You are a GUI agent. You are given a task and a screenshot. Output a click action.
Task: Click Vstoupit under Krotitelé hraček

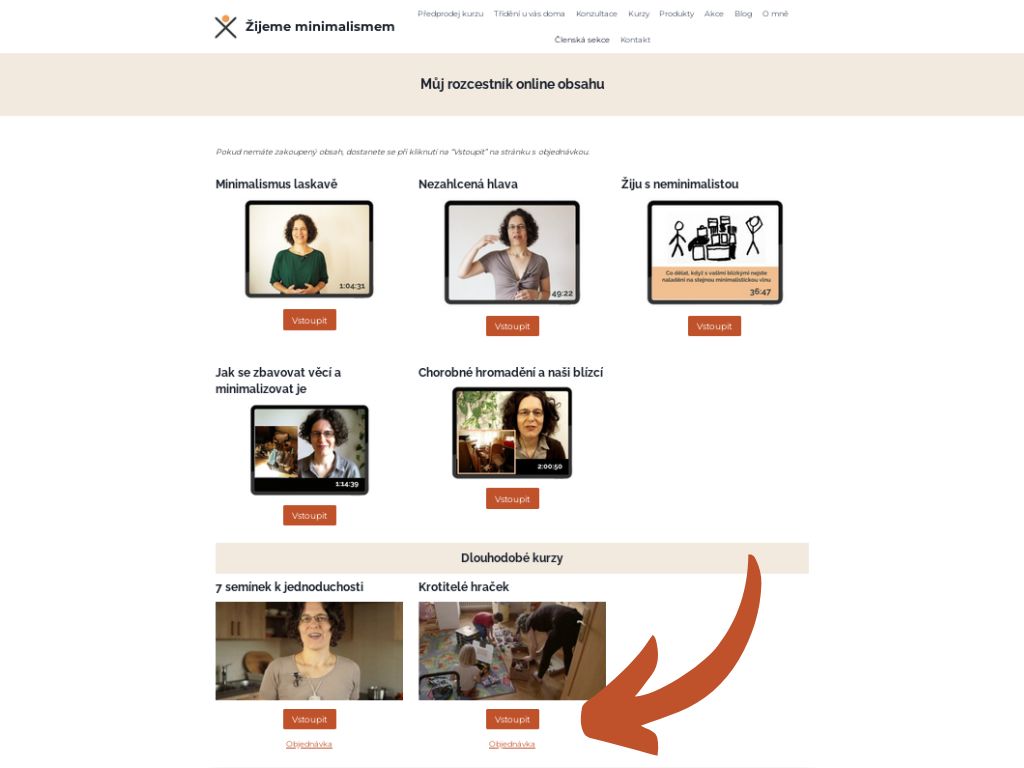pyautogui.click(x=513, y=719)
